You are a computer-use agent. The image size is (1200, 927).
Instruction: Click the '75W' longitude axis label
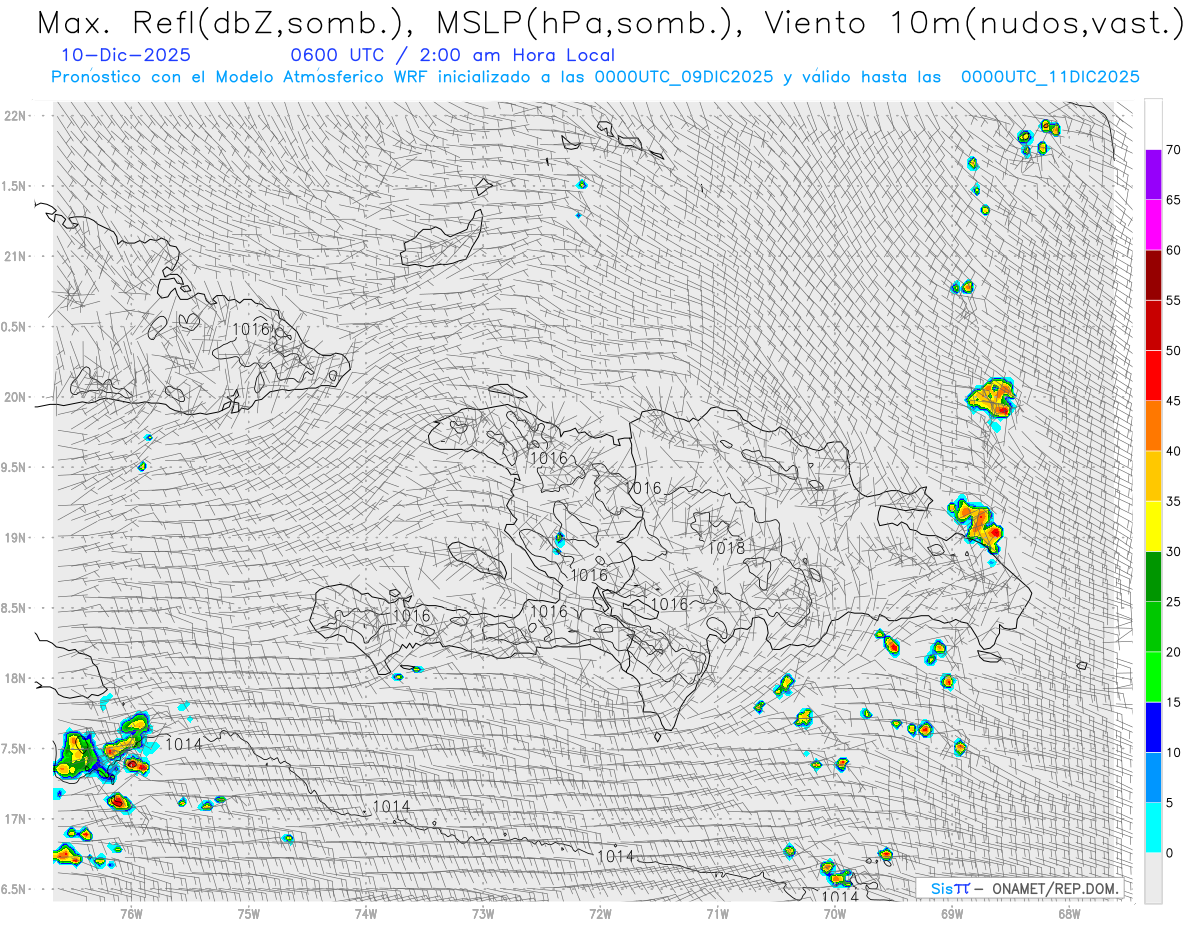(x=249, y=913)
